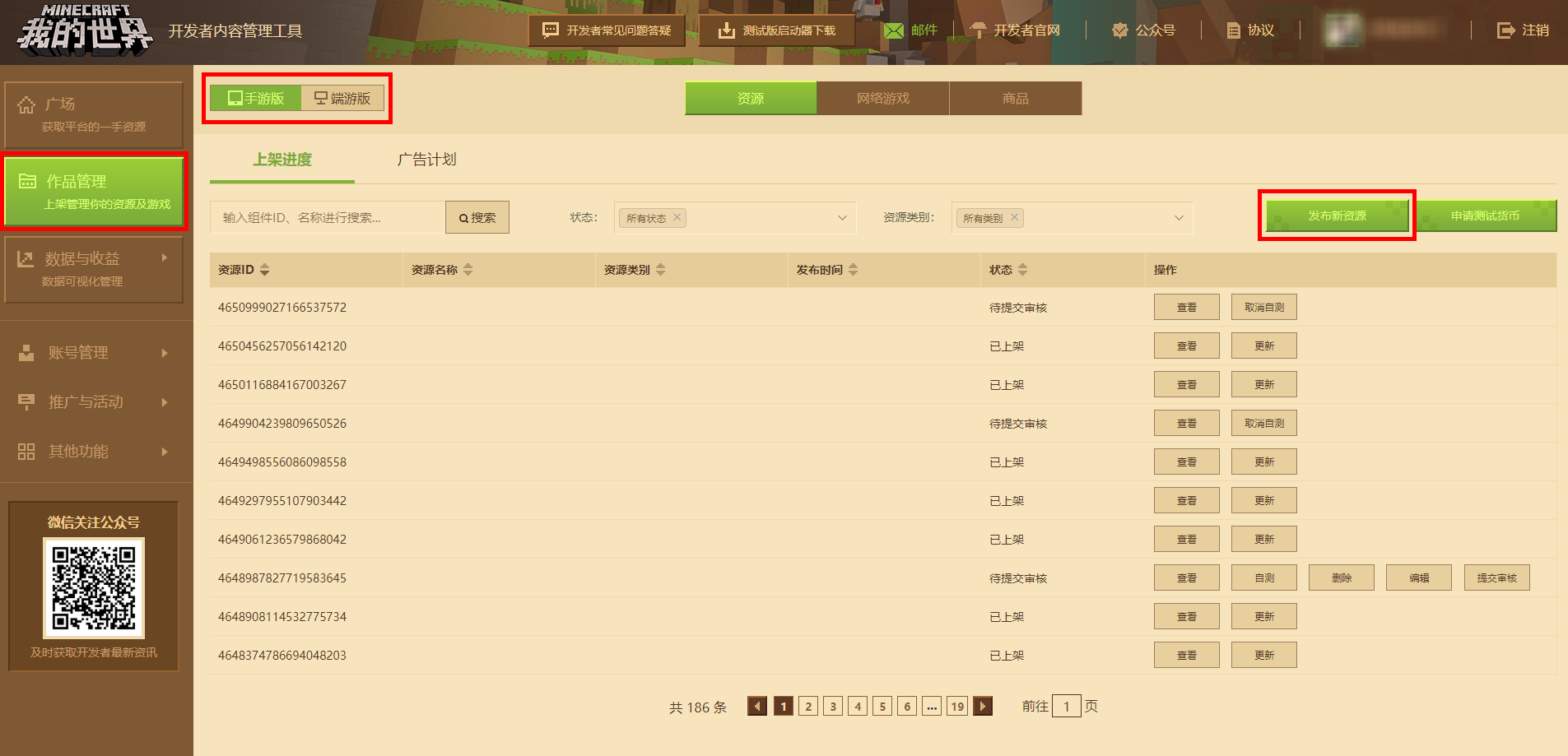Click 更新 for resource 4650456257056142120

1263,346
